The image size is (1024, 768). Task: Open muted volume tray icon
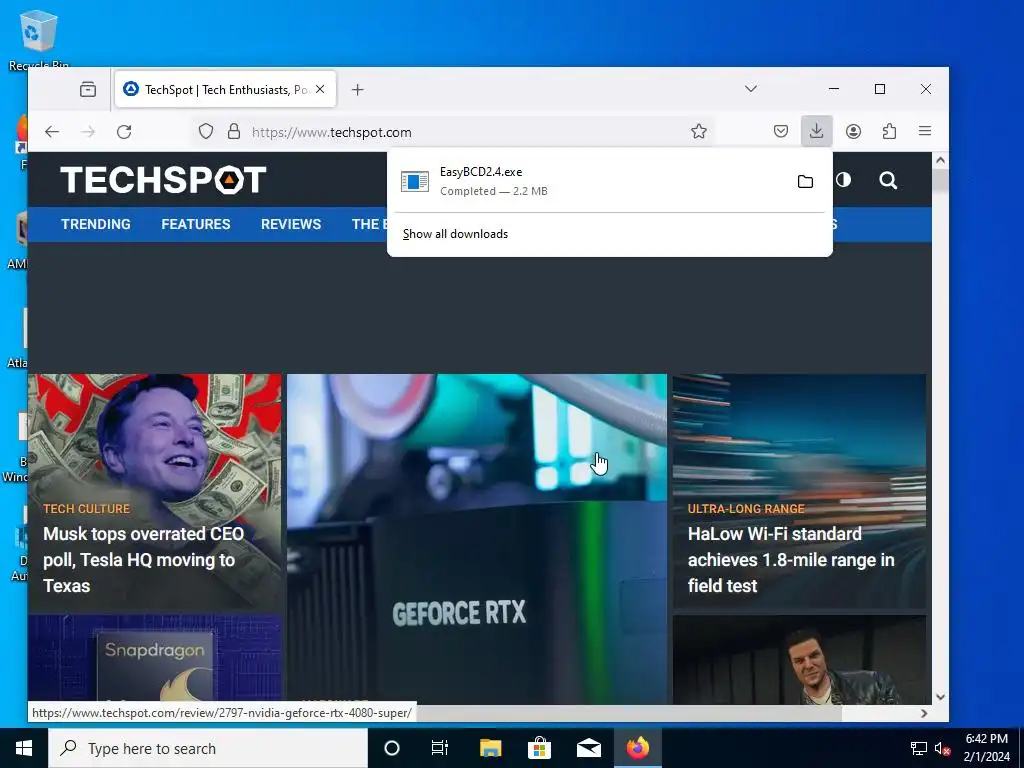pyautogui.click(x=942, y=748)
